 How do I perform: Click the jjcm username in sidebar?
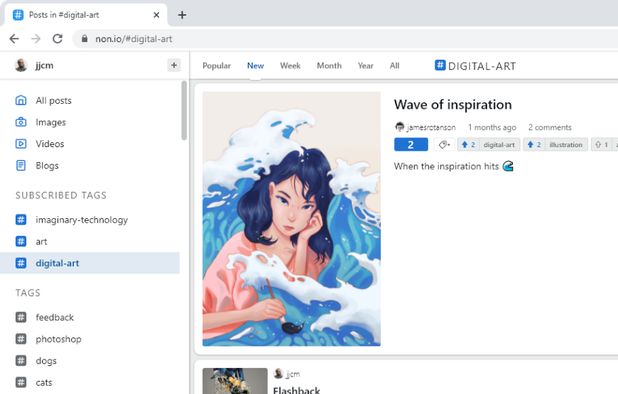[x=44, y=65]
